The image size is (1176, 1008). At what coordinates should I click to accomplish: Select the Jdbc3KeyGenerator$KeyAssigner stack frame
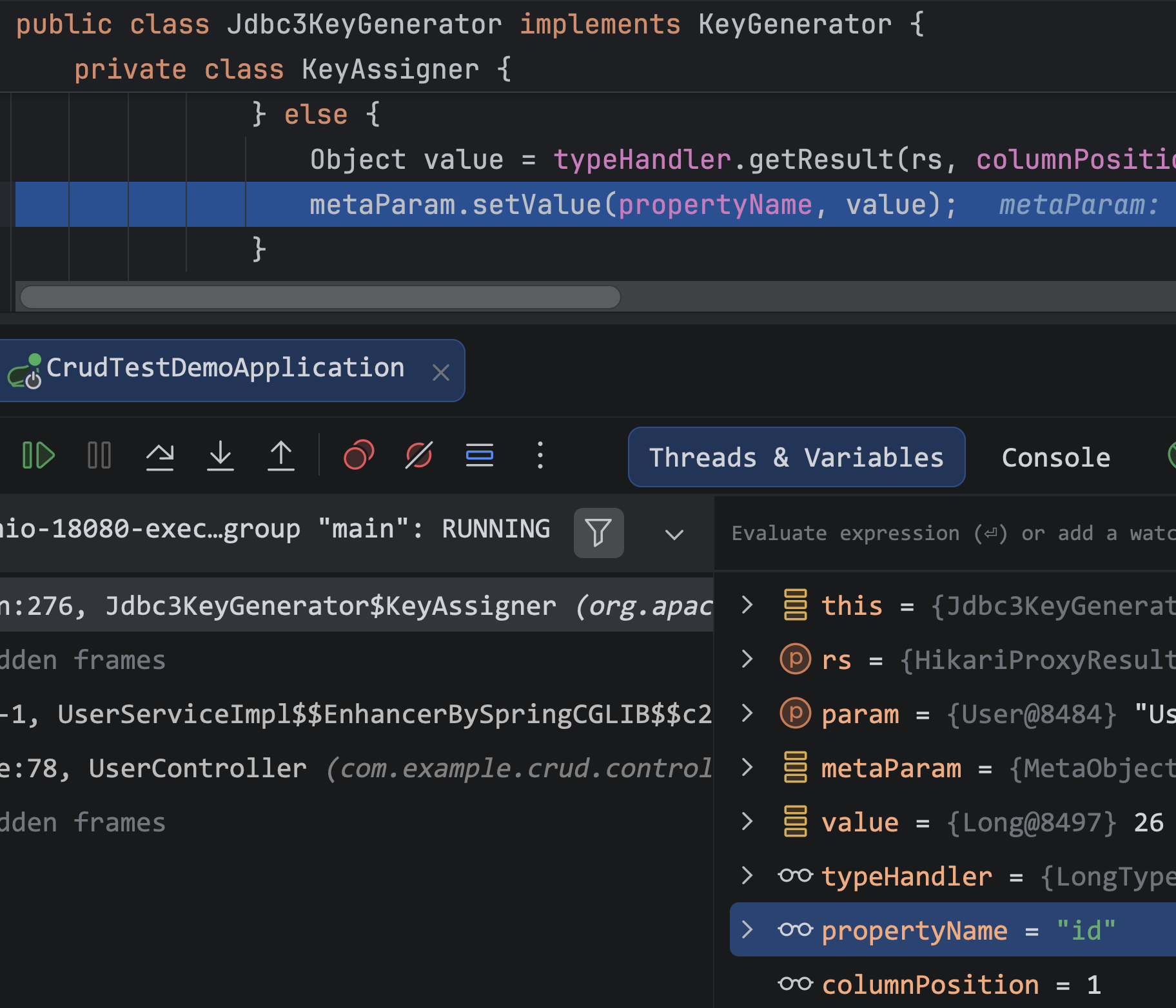pyautogui.click(x=357, y=605)
